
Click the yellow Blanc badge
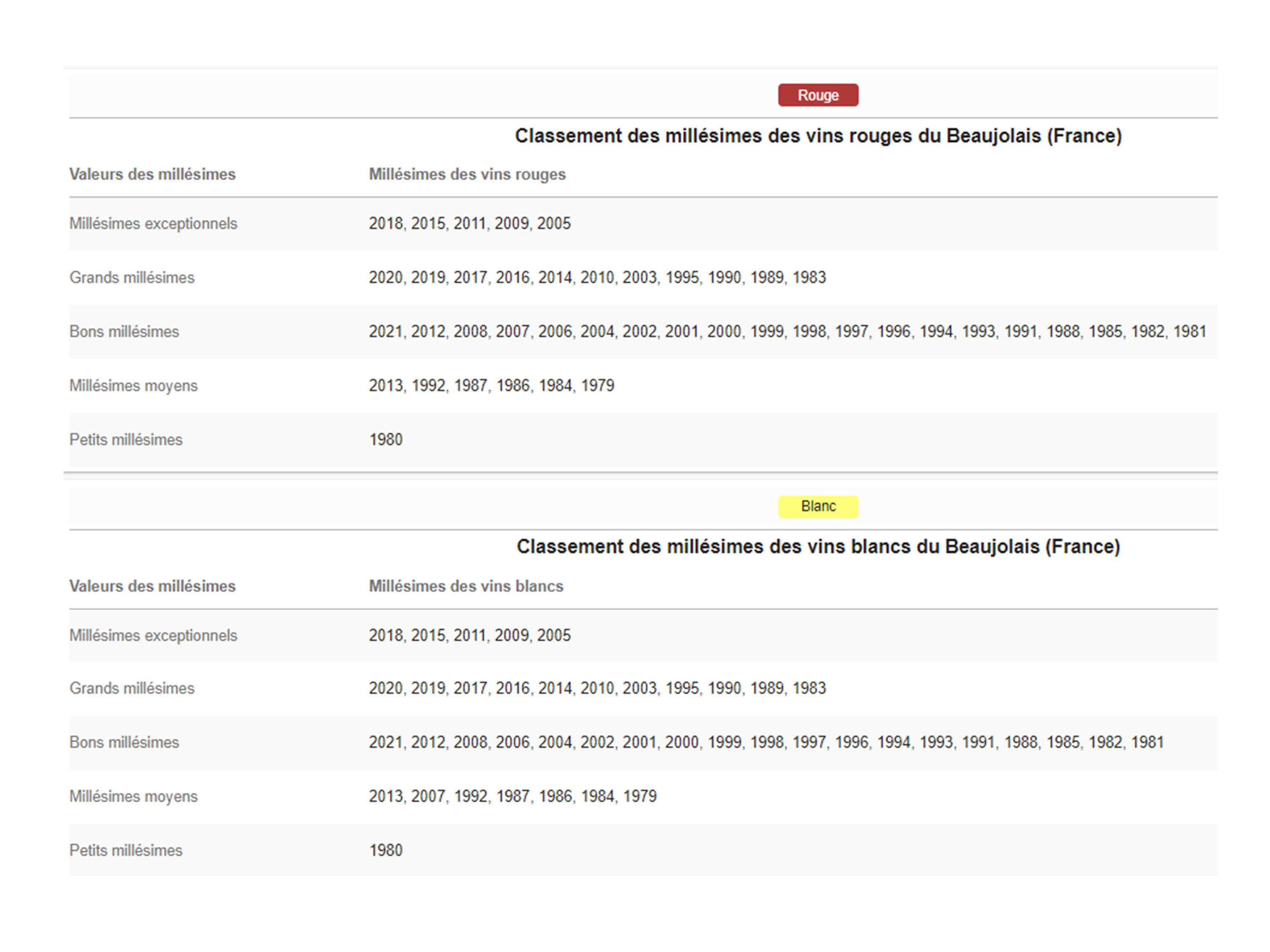pyautogui.click(x=818, y=507)
